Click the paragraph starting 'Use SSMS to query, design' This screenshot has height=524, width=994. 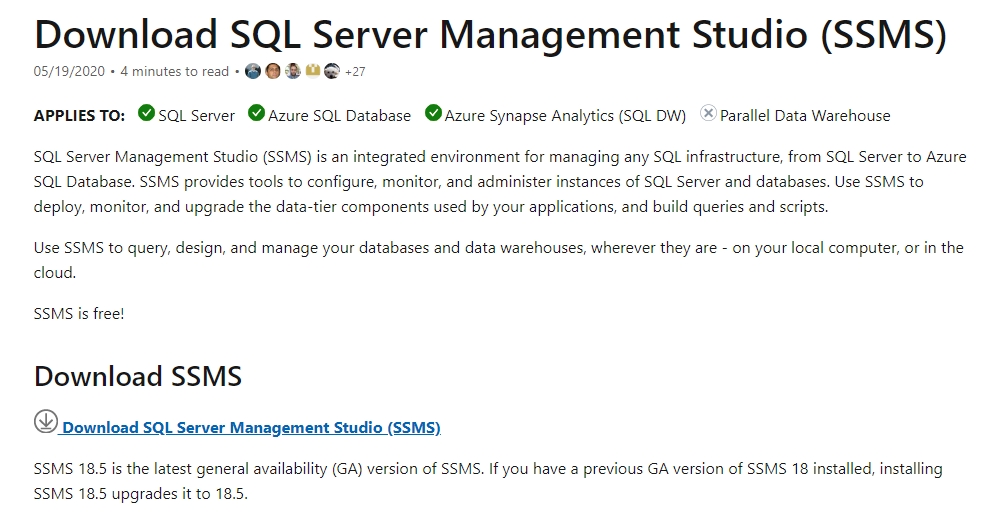(499, 260)
